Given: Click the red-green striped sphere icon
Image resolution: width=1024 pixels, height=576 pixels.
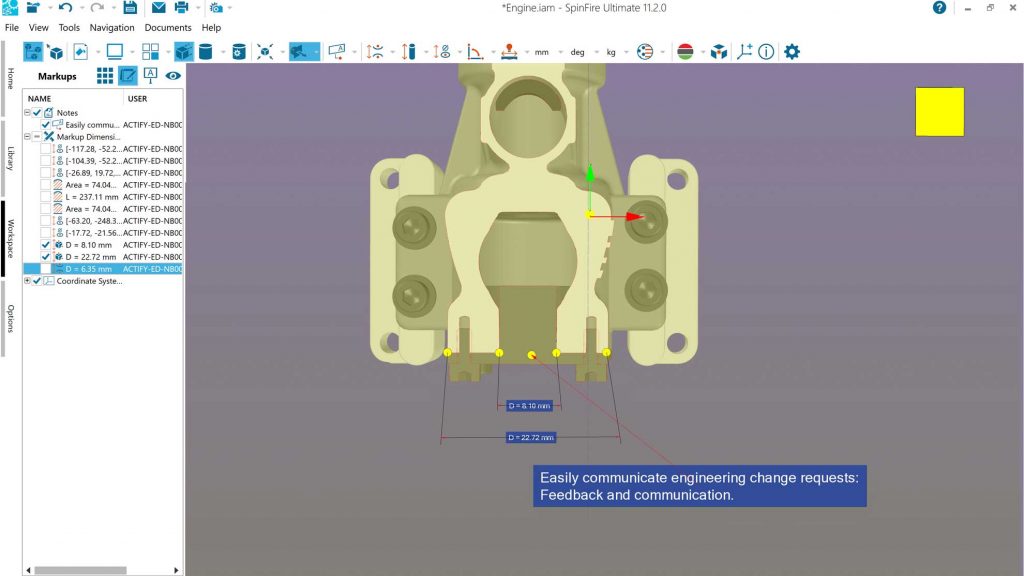Looking at the screenshot, I should (x=685, y=52).
